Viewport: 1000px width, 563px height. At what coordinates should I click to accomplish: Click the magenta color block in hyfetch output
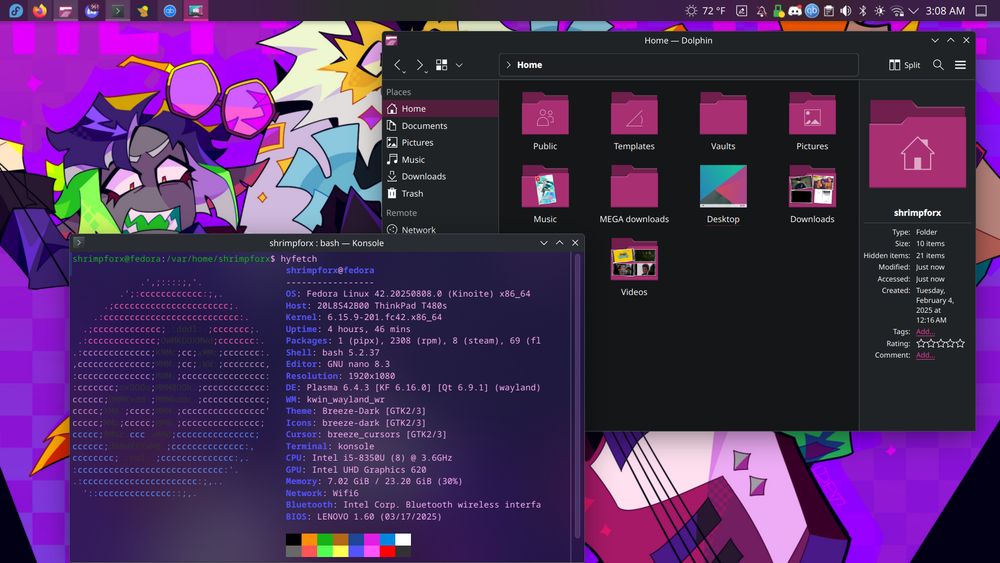[x=372, y=539]
